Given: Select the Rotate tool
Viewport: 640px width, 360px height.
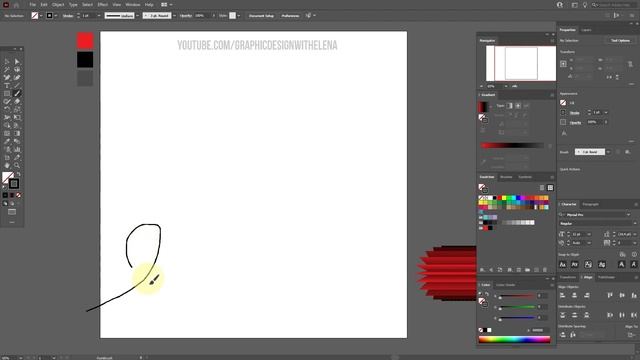Looking at the screenshot, I should pyautogui.click(x=7, y=109).
